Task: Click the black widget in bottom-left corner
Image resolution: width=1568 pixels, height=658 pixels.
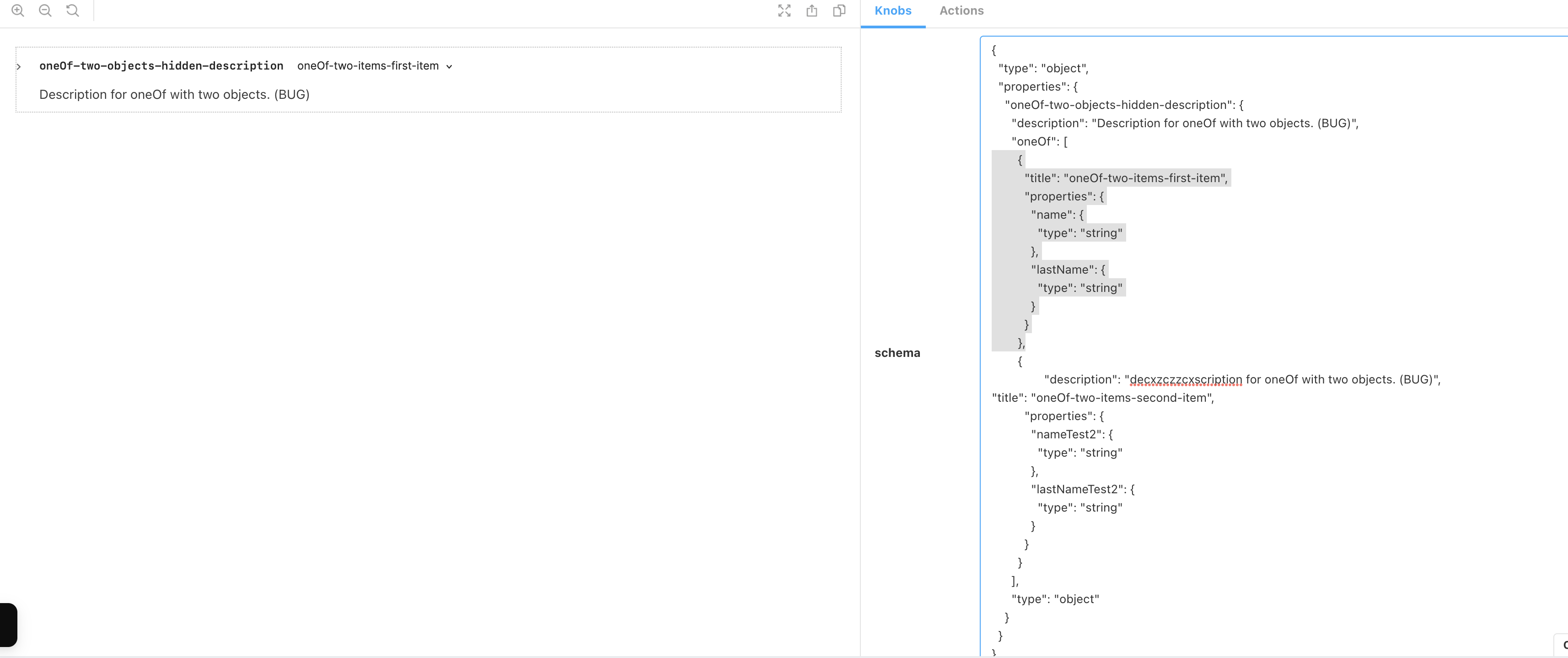Action: (8, 624)
